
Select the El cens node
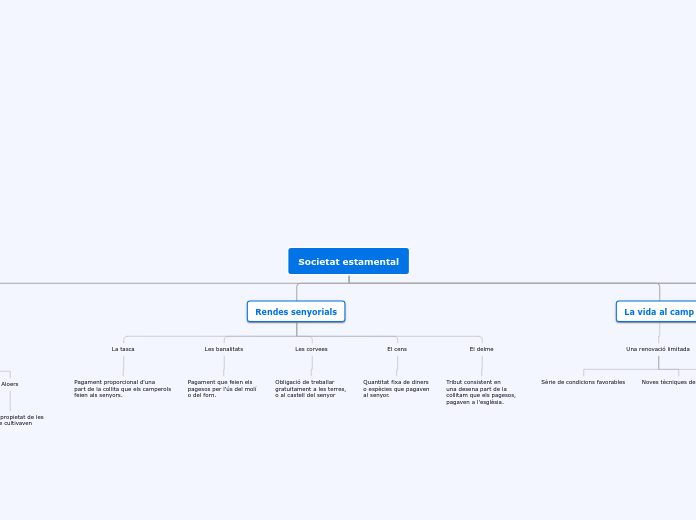pos(397,349)
